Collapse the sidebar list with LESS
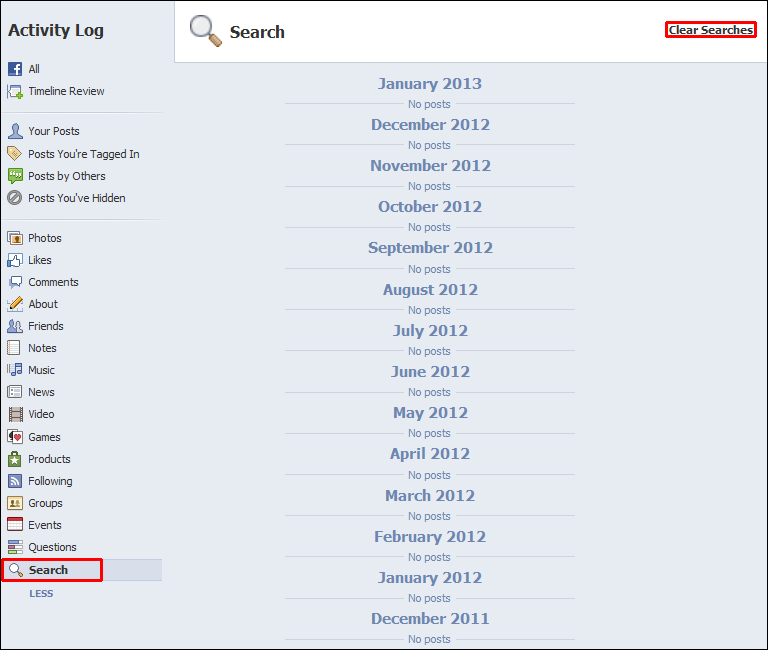Image resolution: width=768 pixels, height=650 pixels. pyautogui.click(x=41, y=594)
